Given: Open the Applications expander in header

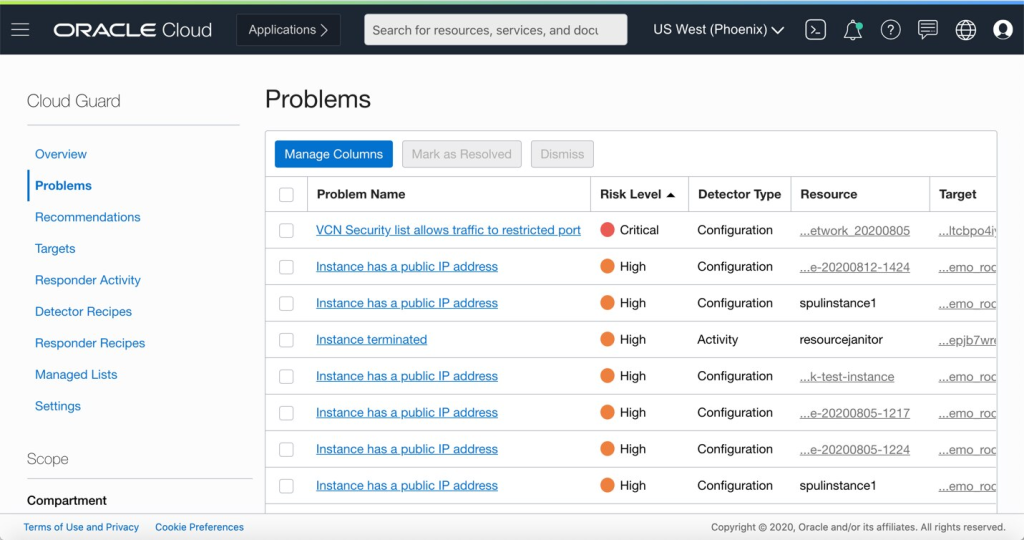Looking at the screenshot, I should 288,30.
